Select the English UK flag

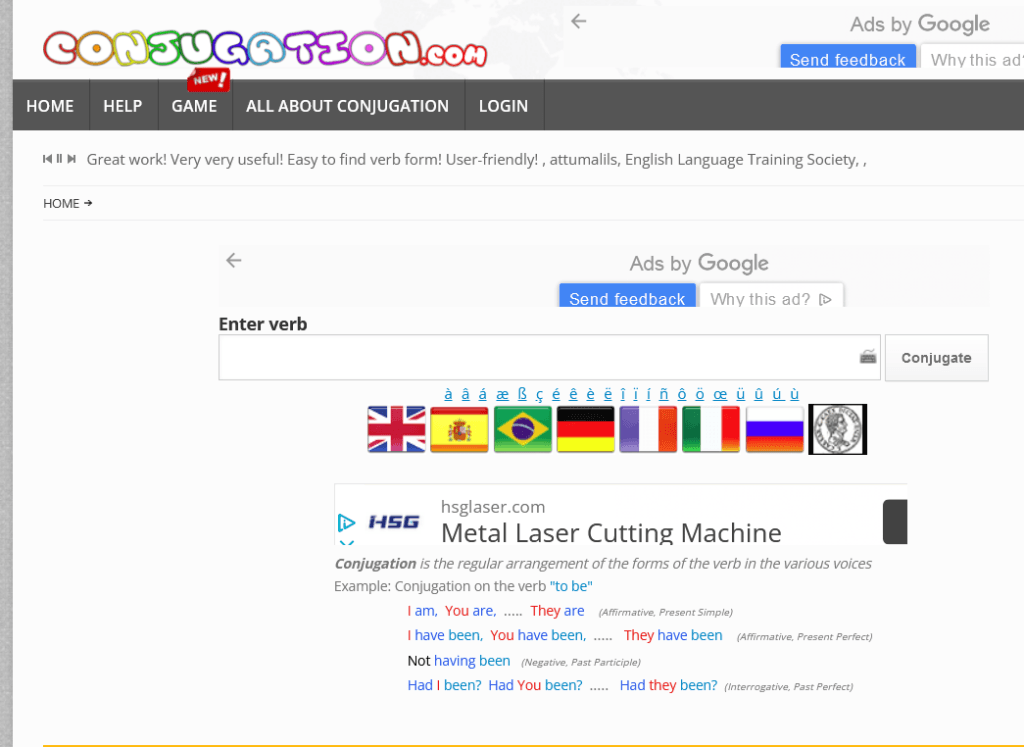396,429
